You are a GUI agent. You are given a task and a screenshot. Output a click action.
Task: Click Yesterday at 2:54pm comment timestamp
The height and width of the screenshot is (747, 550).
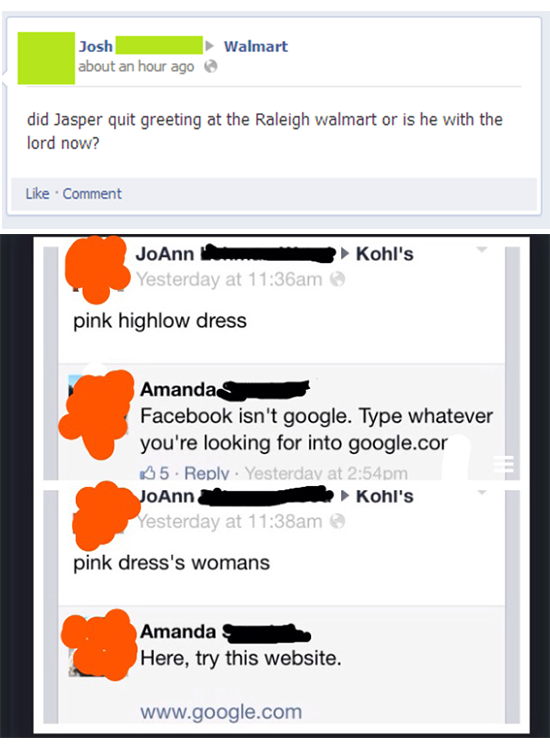(326, 473)
